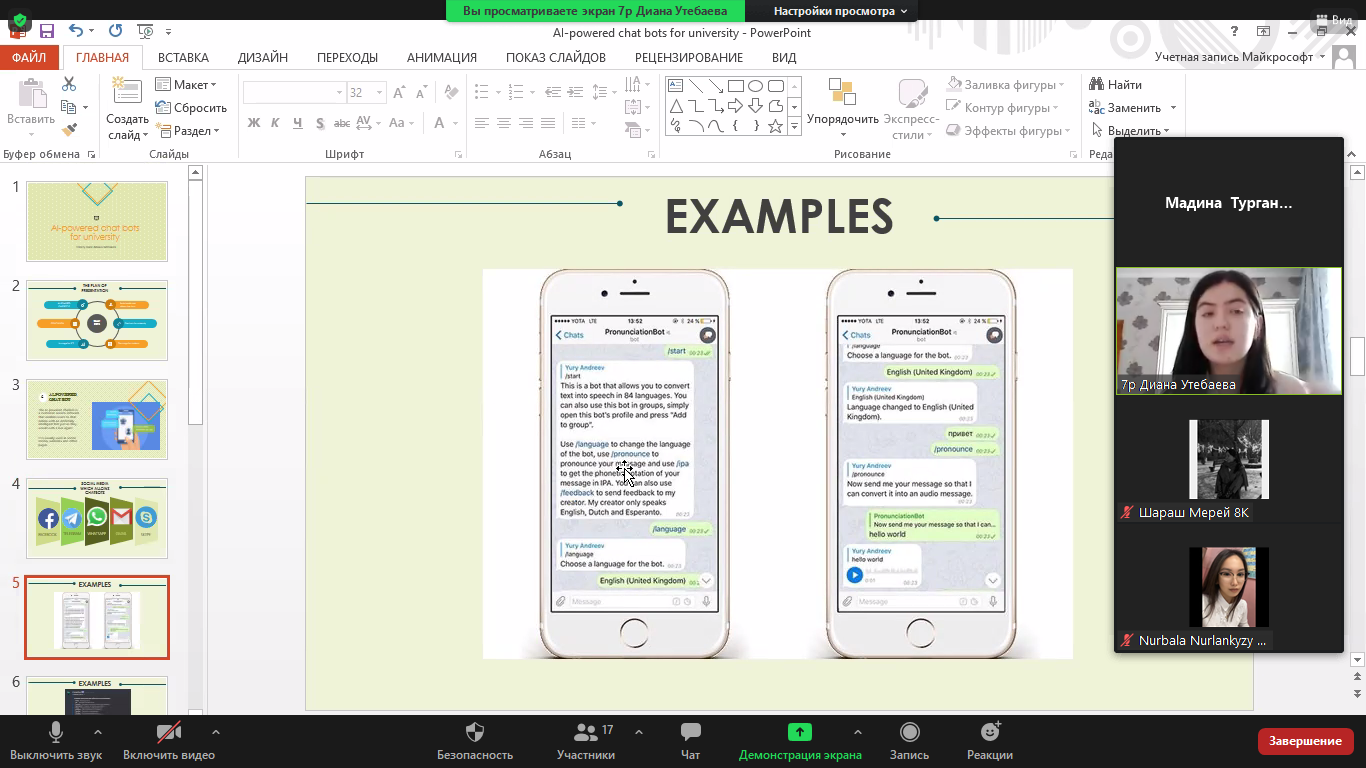Save the presentation with the floppy disk icon
The width and height of the screenshot is (1366, 768).
click(x=48, y=31)
